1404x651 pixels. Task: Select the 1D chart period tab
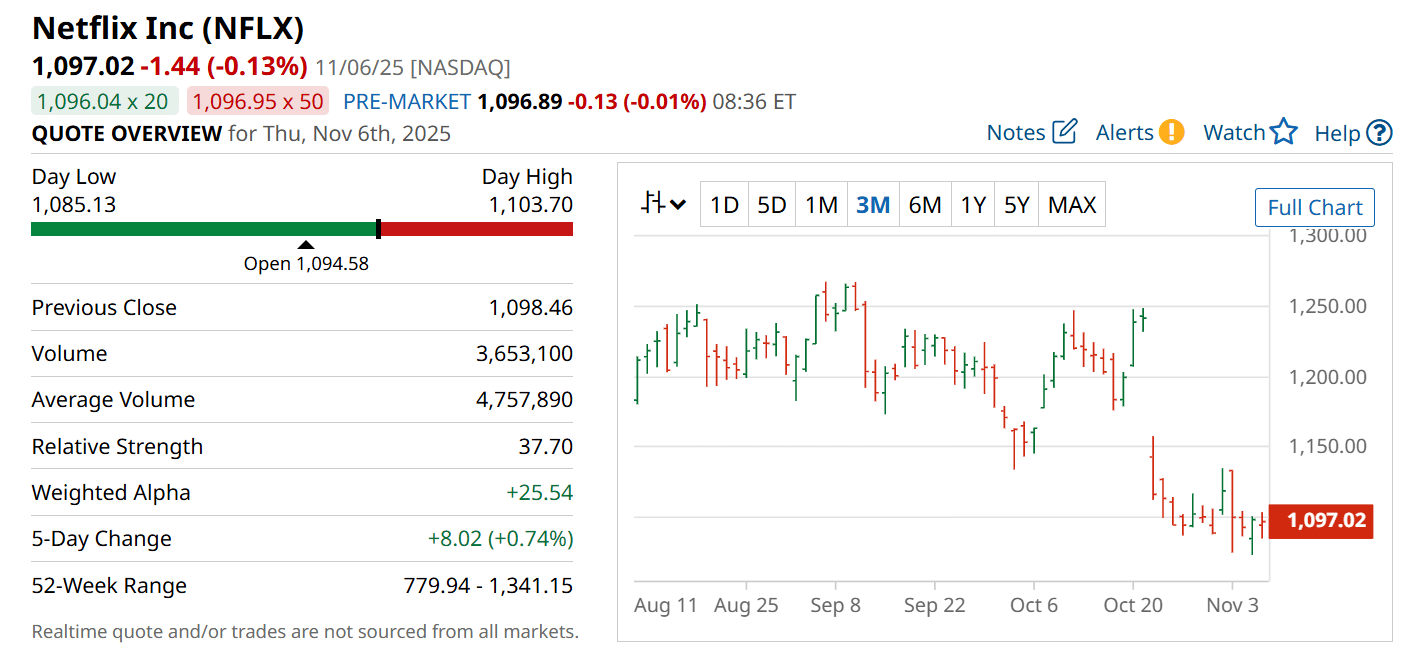tap(724, 205)
